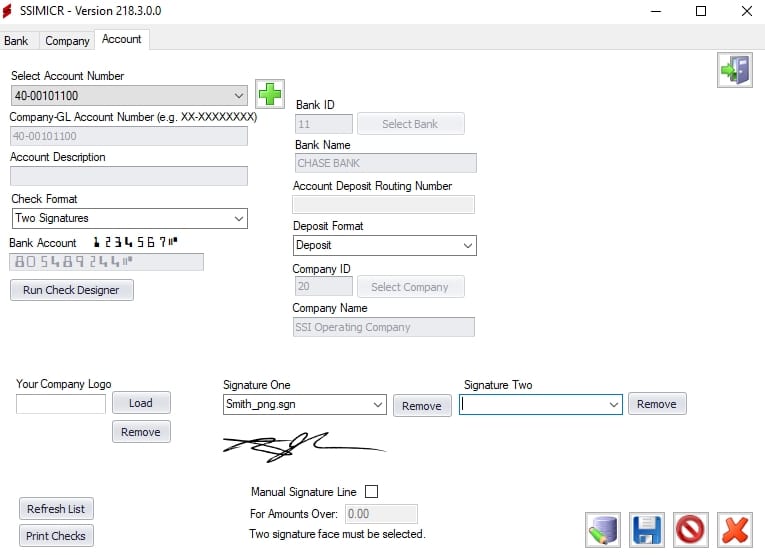The width and height of the screenshot is (765, 555).
Task: Expand the Signature One dropdown
Action: pyautogui.click(x=304, y=404)
